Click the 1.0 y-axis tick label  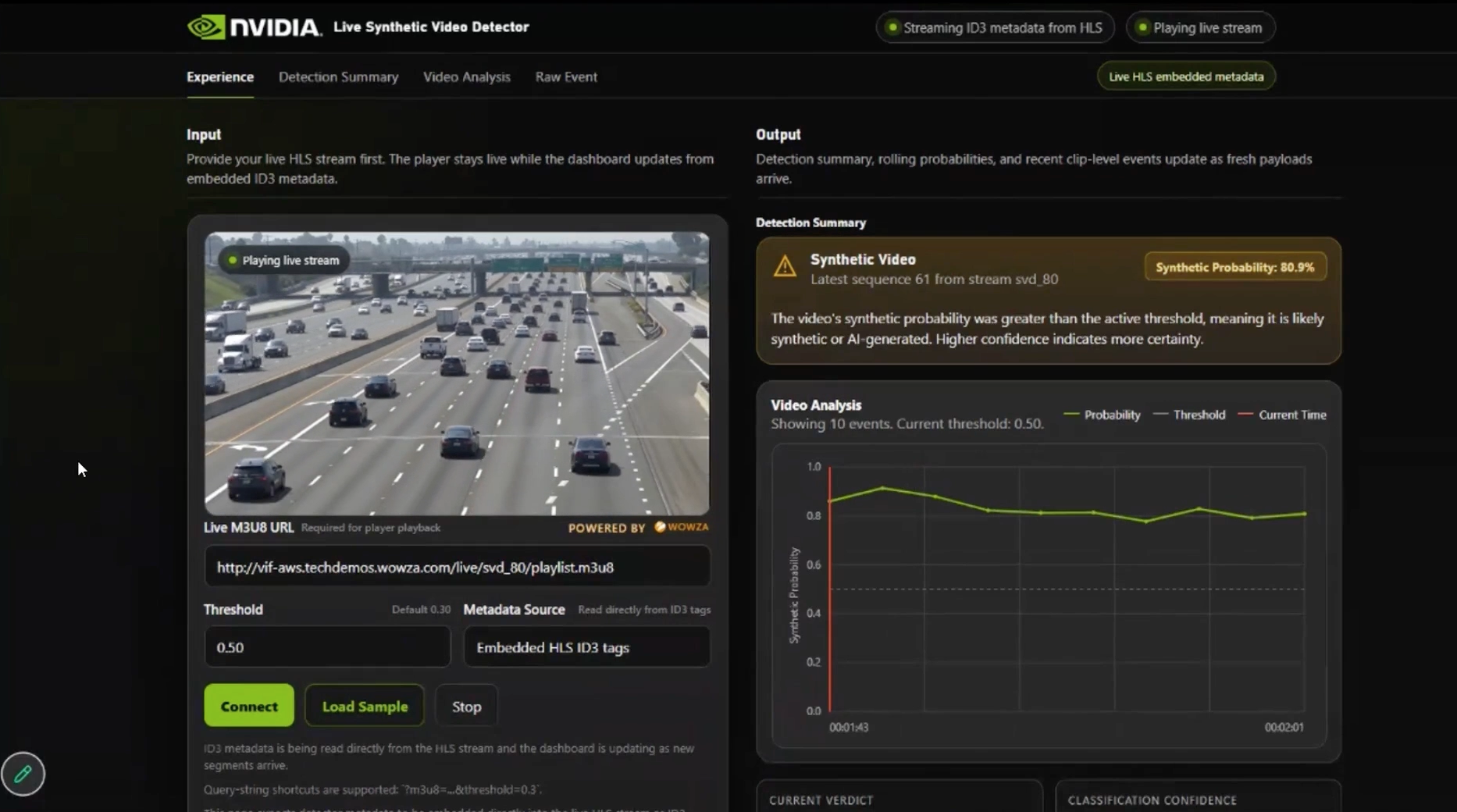tap(814, 467)
